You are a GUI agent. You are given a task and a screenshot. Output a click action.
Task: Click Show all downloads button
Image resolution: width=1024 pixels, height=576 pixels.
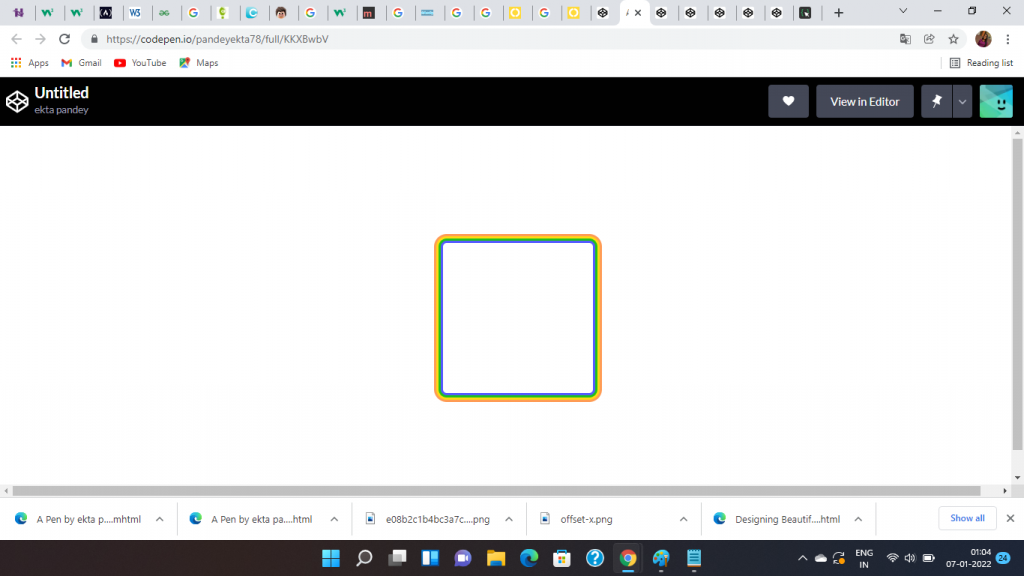[x=967, y=518]
